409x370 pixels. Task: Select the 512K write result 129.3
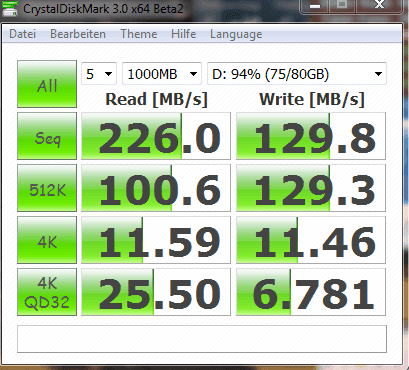pyautogui.click(x=311, y=188)
